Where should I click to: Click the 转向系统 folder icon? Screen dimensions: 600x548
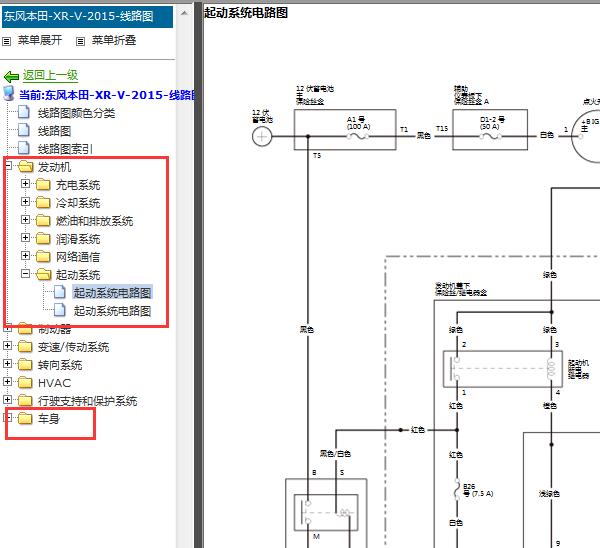pos(25,364)
